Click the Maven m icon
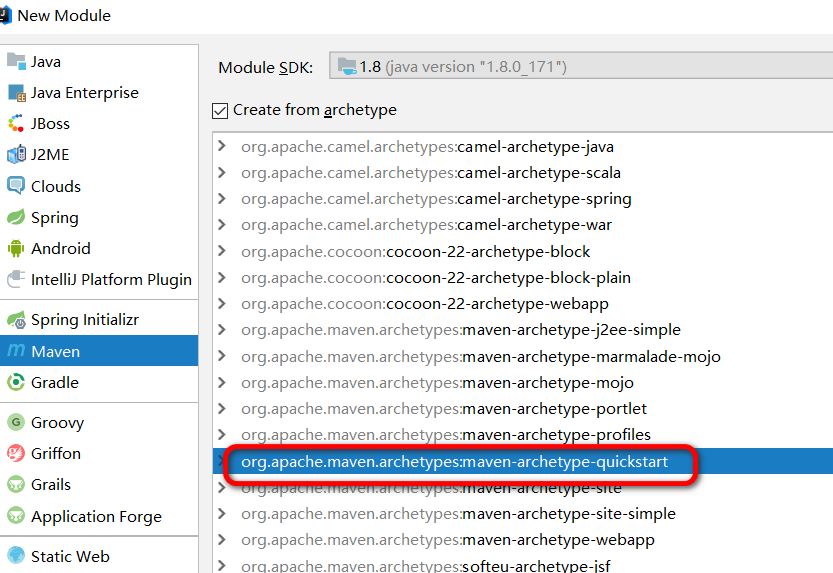Viewport: 833px width, 573px height. [16, 350]
